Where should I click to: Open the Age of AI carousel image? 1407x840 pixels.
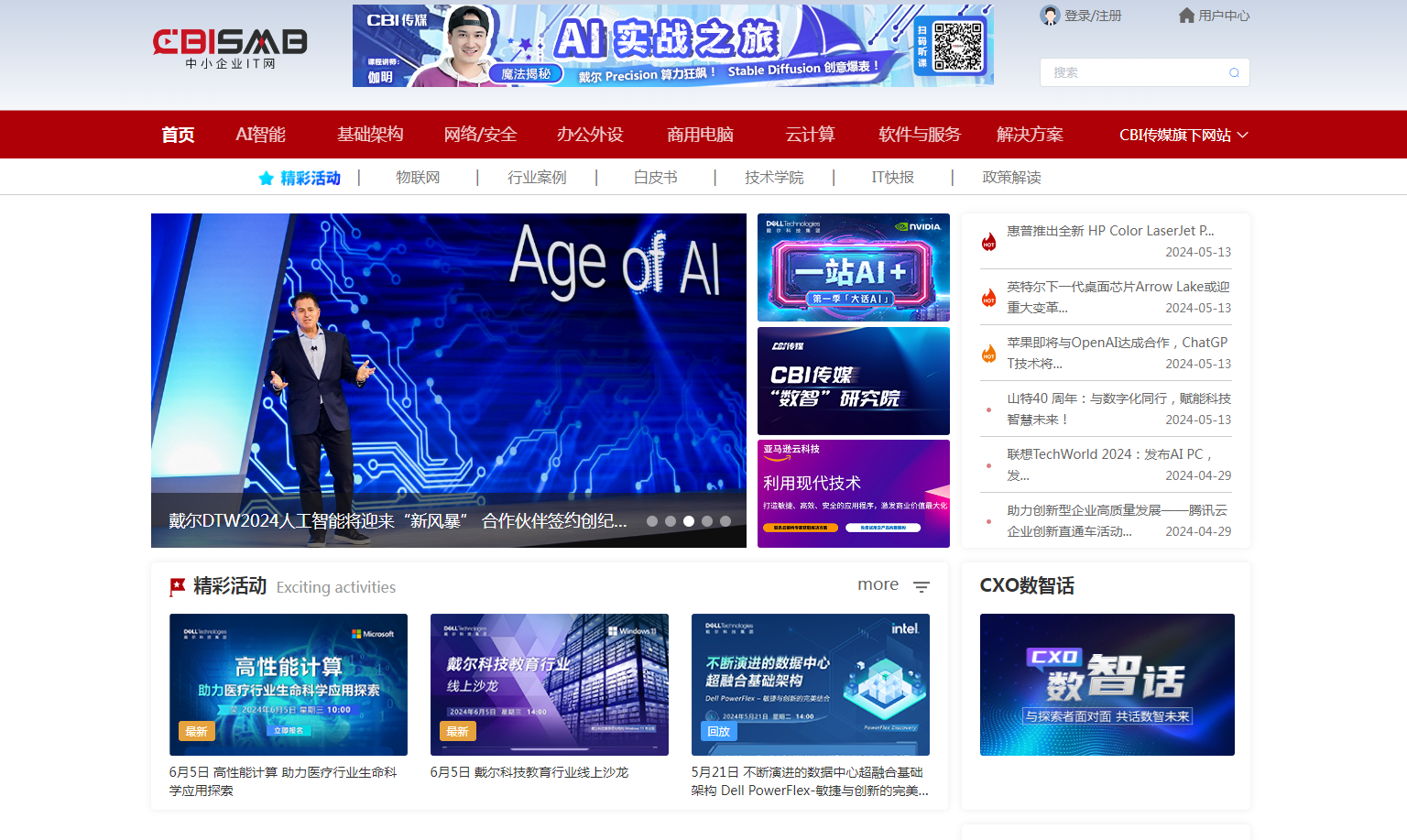click(x=449, y=380)
